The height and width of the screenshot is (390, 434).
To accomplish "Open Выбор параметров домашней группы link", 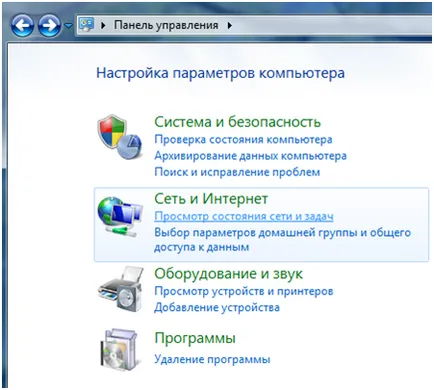I will tap(282, 240).
